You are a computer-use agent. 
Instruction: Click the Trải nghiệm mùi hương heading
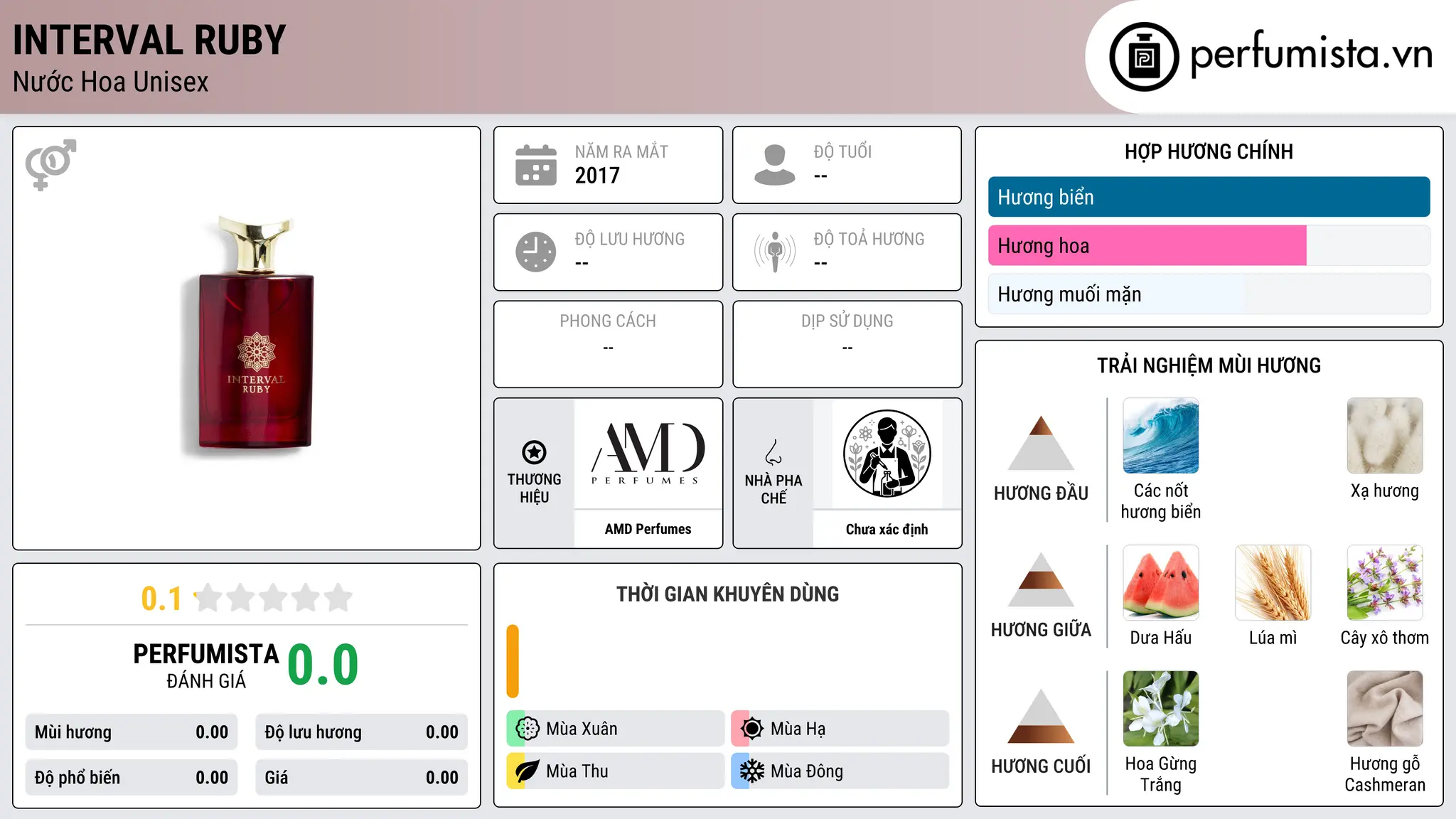[x=1209, y=365]
